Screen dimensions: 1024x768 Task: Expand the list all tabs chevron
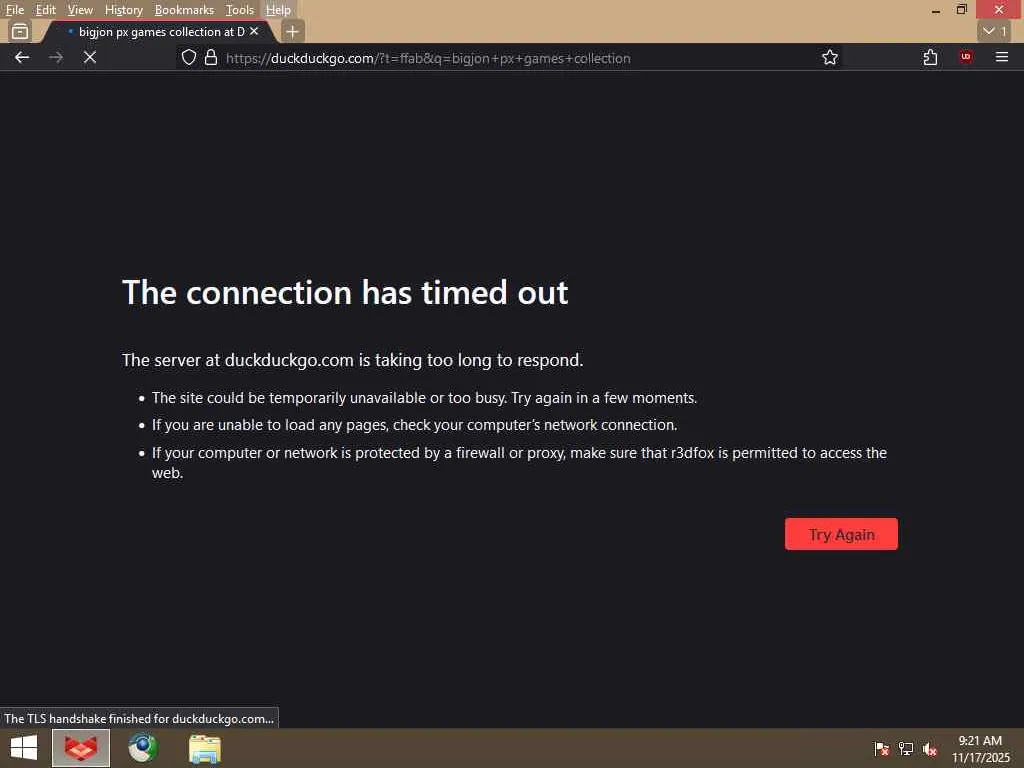995,31
